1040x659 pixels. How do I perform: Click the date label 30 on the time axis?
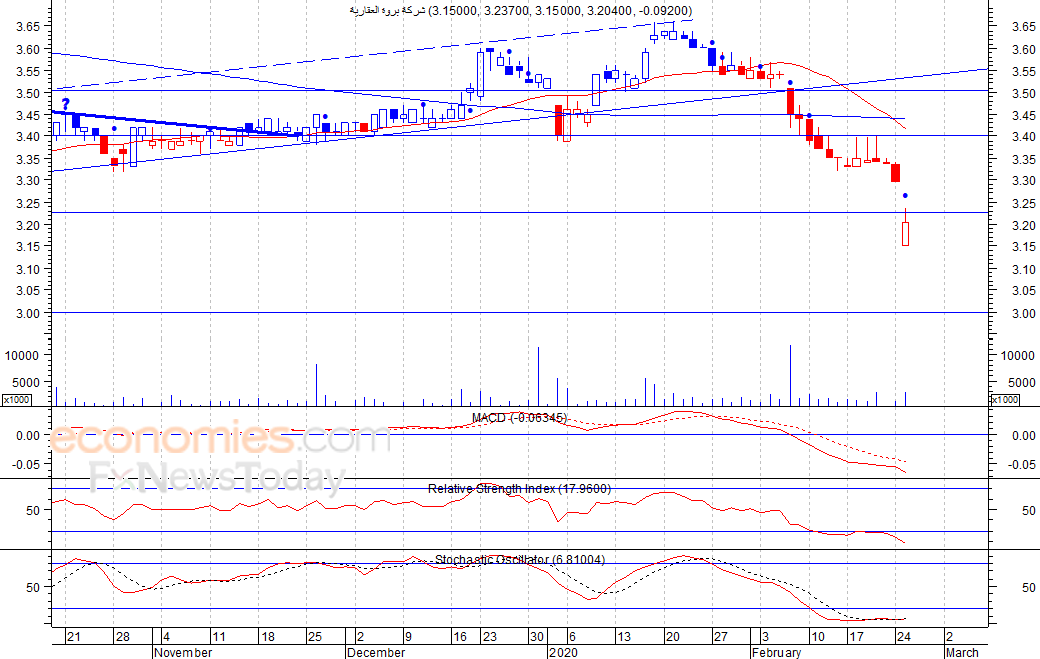(x=536, y=636)
